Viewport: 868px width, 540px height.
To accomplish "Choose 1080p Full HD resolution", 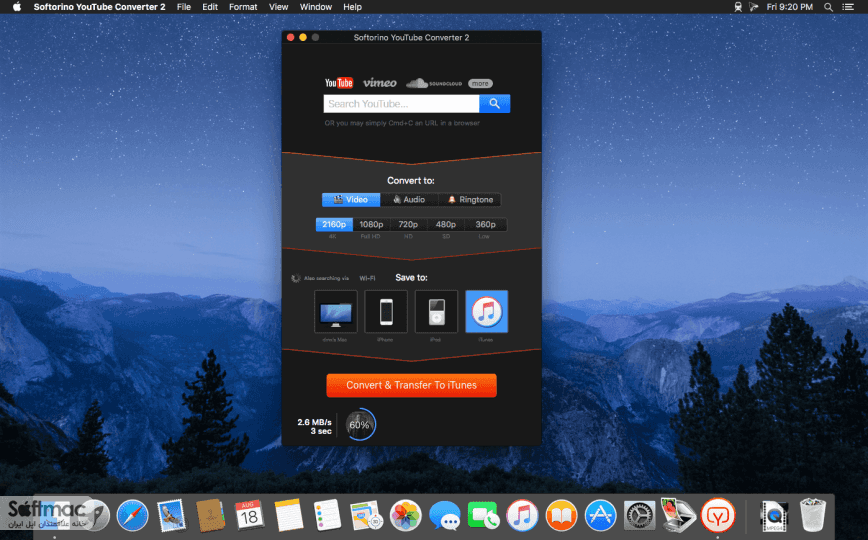I will tap(371, 224).
